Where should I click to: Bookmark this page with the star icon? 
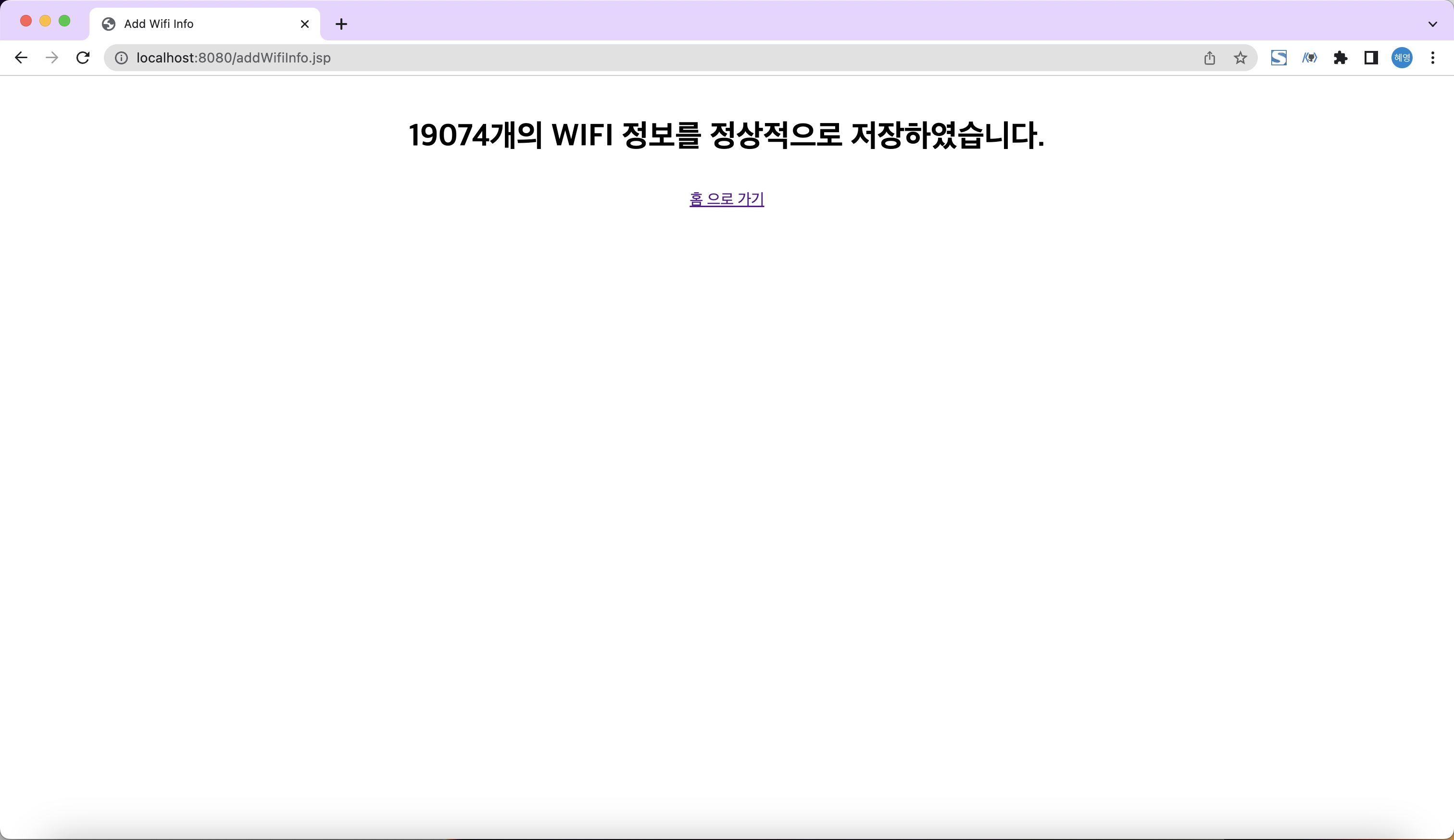click(1241, 58)
